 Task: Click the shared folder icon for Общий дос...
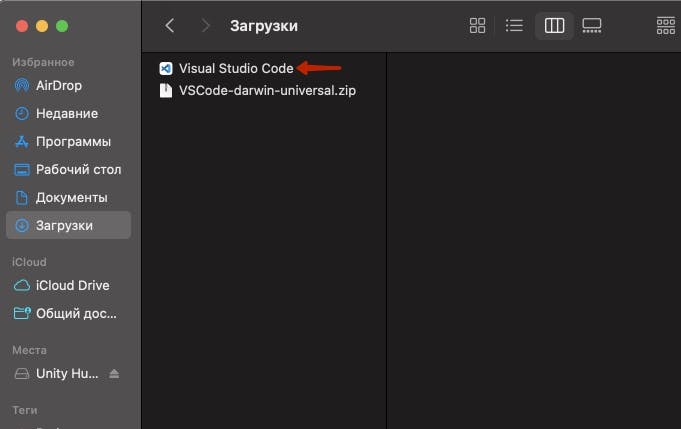pos(22,313)
